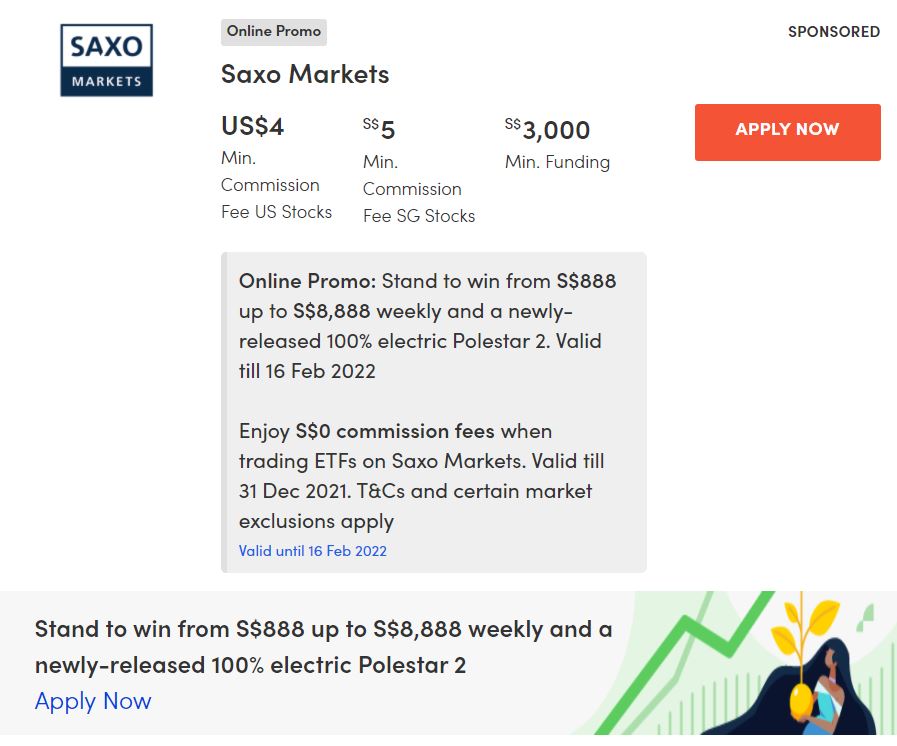Click the SPONSORED label
This screenshot has height=746, width=897.
click(x=833, y=32)
